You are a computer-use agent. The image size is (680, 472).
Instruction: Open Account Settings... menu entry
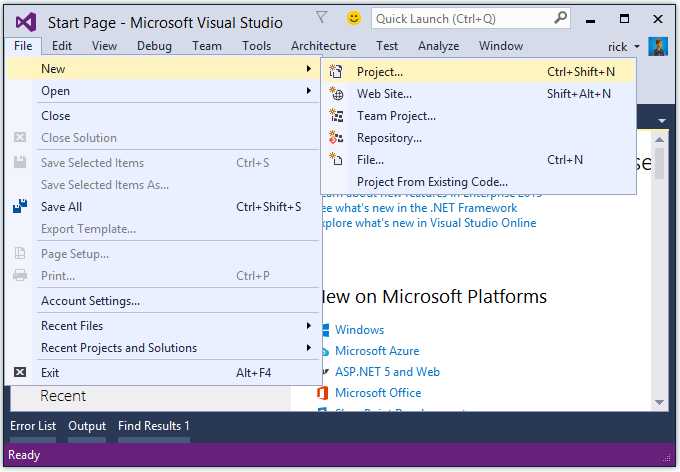point(164,301)
